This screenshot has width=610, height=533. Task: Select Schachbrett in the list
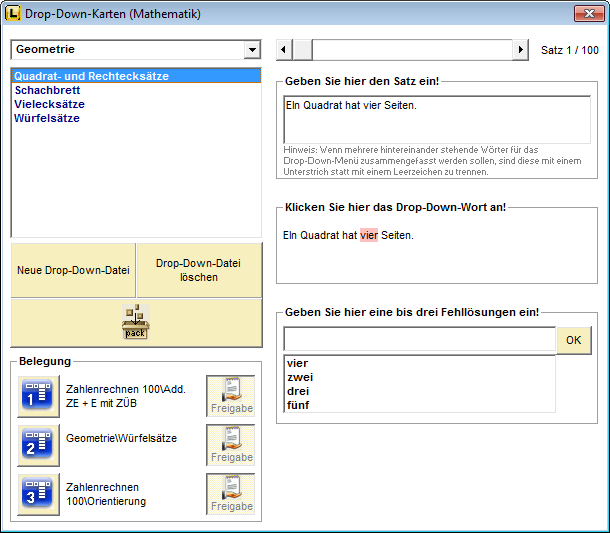pos(48,90)
